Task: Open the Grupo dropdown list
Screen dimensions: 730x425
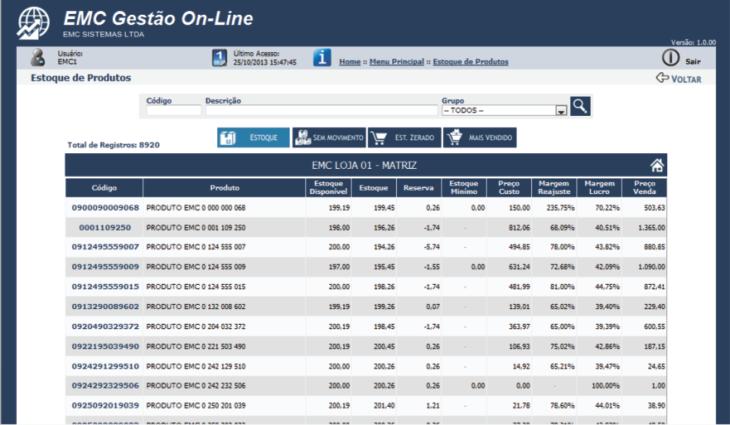Action: 504,110
